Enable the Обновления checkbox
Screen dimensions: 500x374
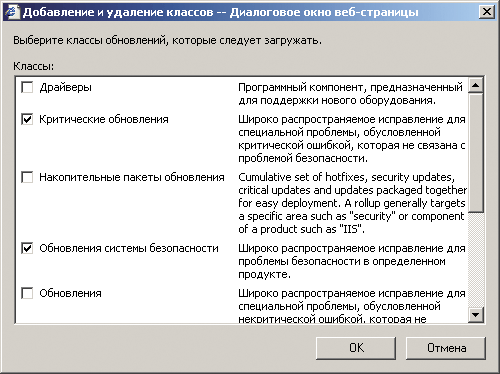click(x=27, y=293)
